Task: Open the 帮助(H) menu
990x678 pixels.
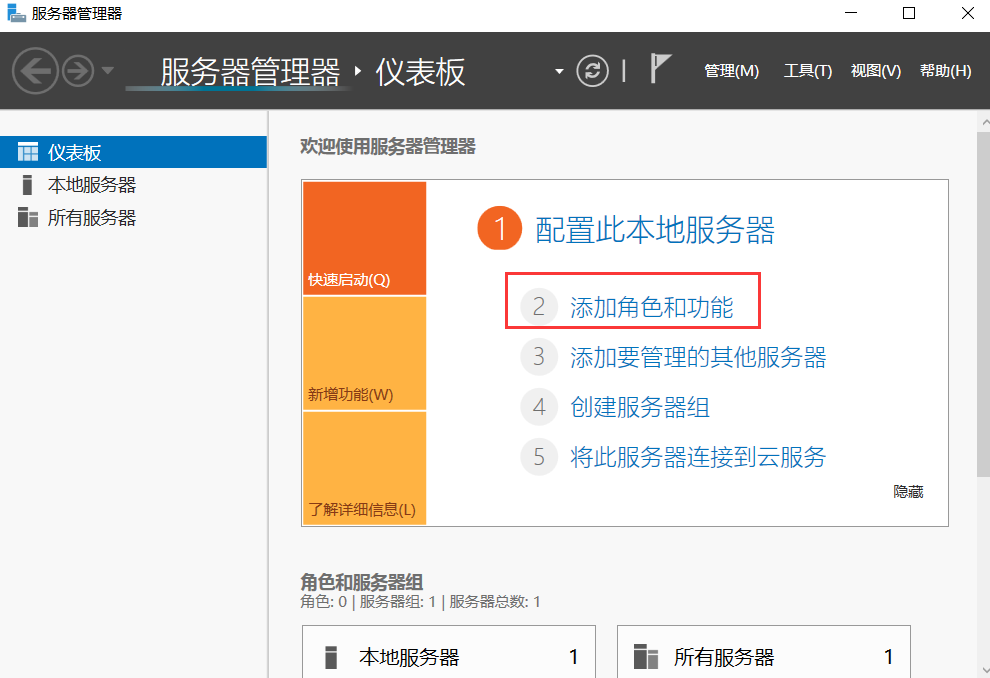Action: pyautogui.click(x=945, y=71)
